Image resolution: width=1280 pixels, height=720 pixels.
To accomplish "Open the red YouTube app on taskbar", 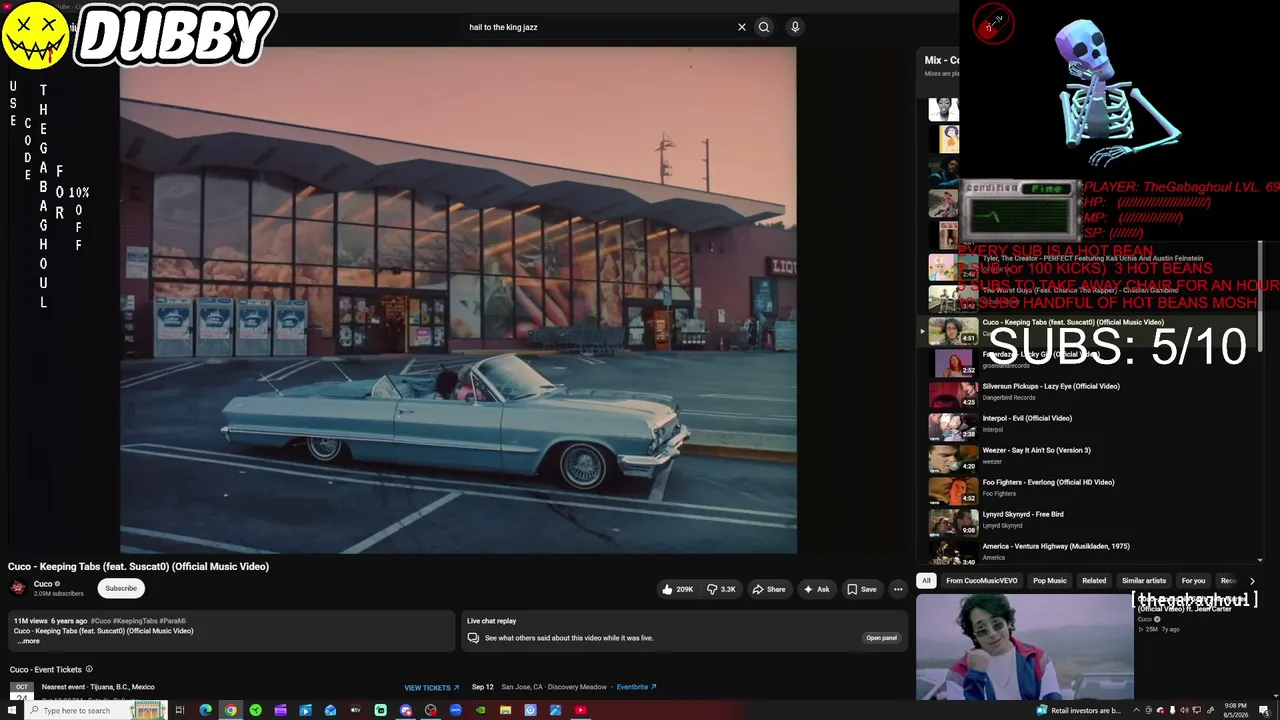I will (x=580, y=710).
